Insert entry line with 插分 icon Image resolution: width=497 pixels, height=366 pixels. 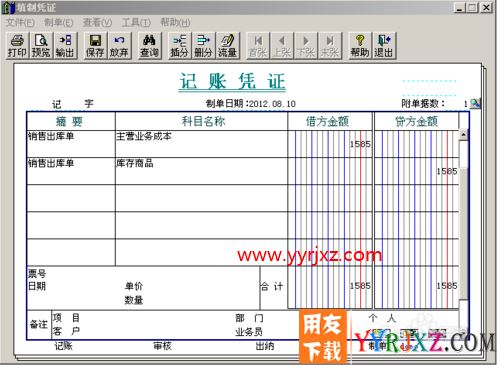(179, 46)
